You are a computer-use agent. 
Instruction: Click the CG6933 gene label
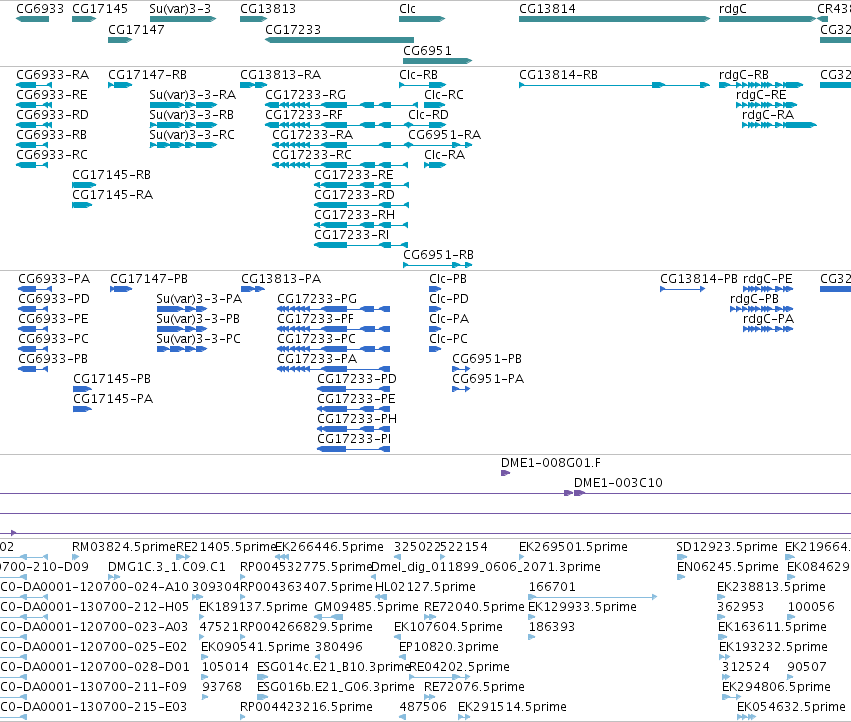pos(40,9)
